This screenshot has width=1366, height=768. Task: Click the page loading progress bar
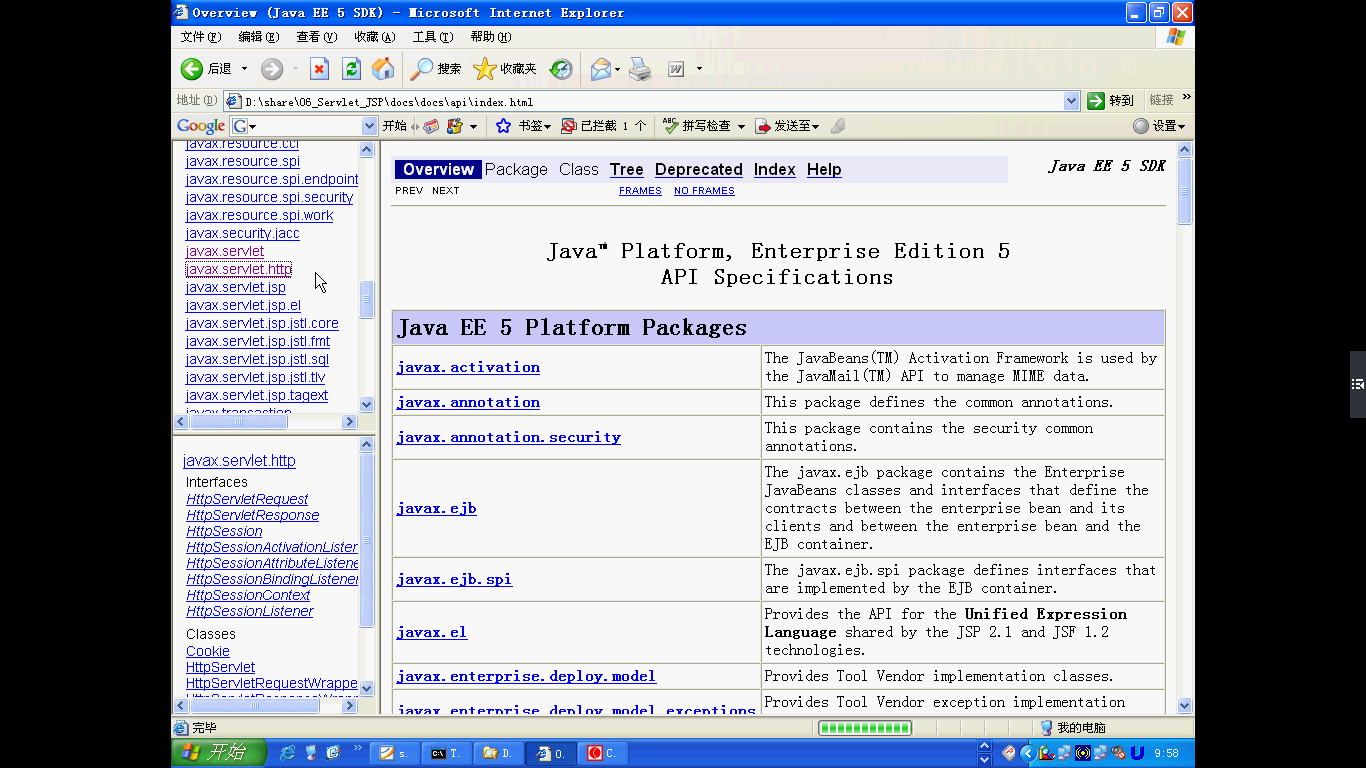865,728
